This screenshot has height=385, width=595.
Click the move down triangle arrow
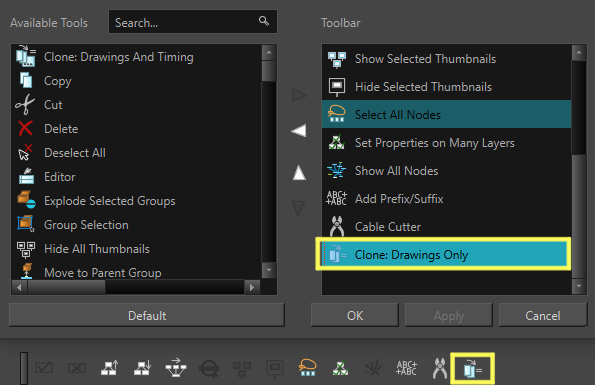pos(299,208)
